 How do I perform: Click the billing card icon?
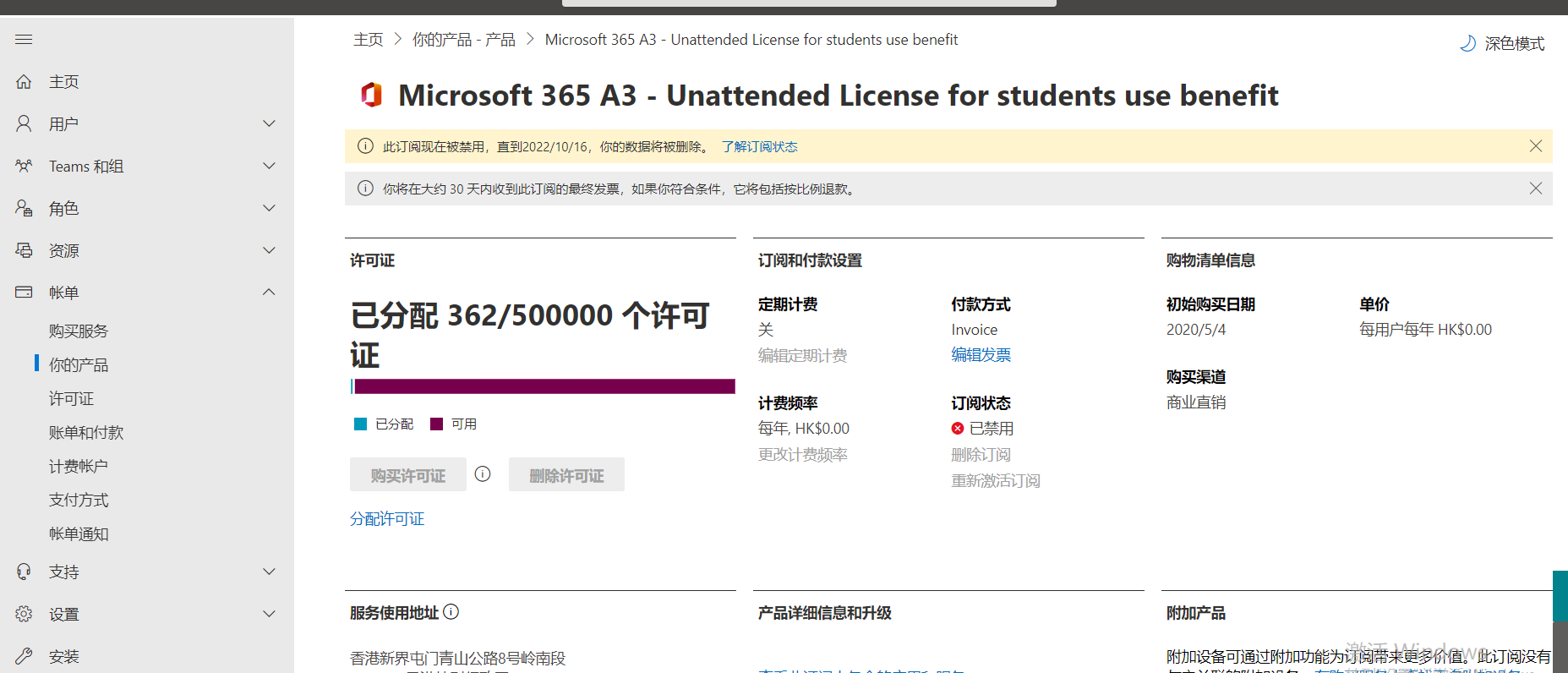24,293
